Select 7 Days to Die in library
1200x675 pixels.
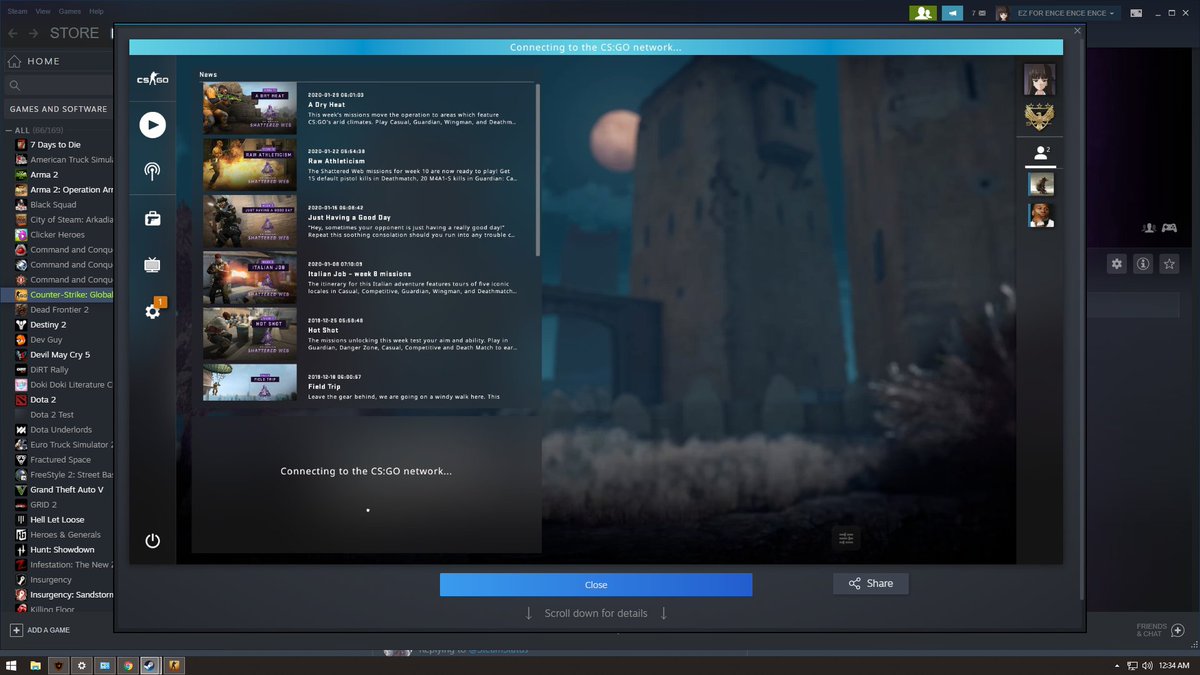pyautogui.click(x=55, y=145)
